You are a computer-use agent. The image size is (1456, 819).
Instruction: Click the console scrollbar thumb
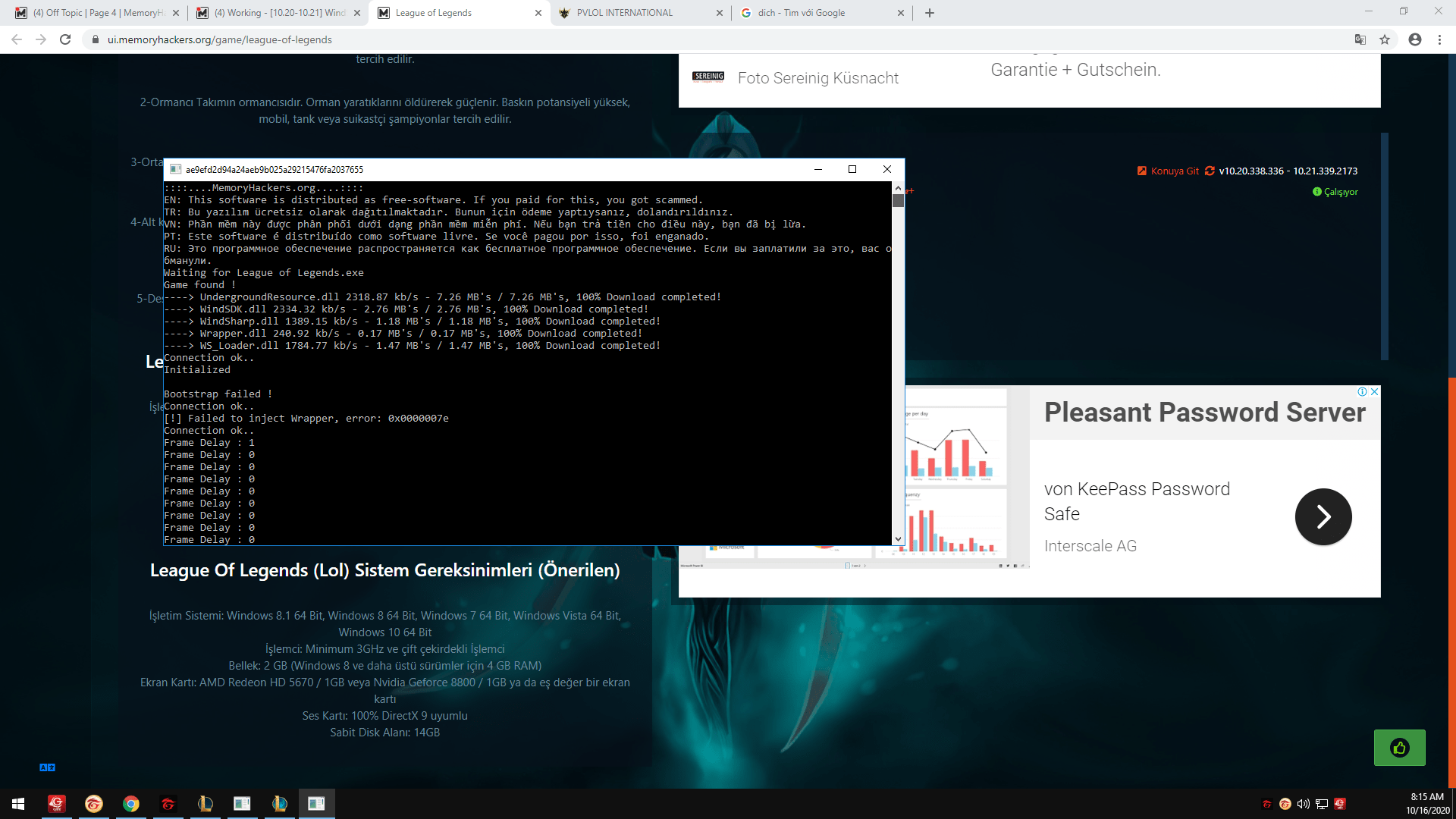[899, 200]
